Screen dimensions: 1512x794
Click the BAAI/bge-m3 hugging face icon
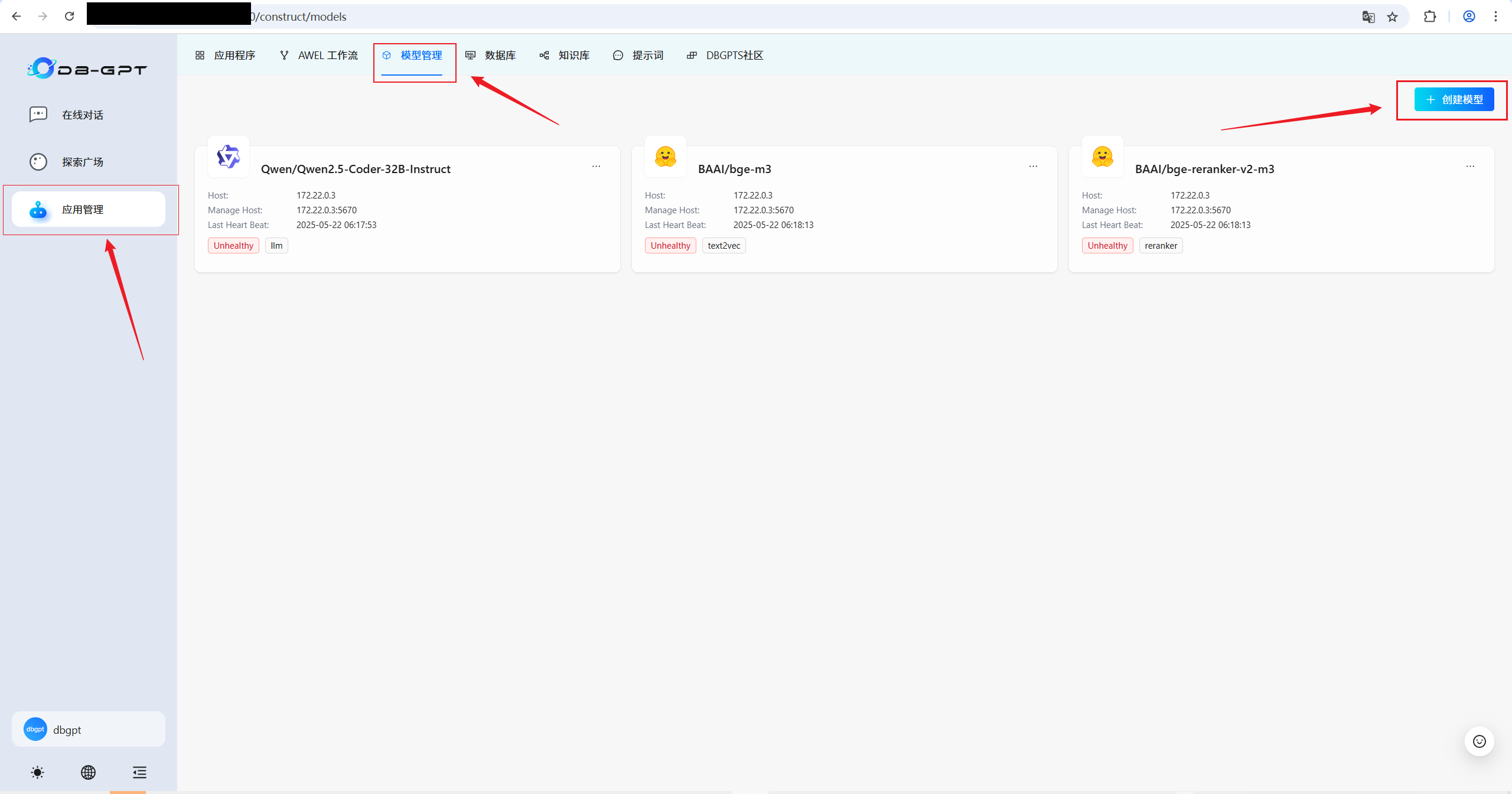click(x=666, y=157)
